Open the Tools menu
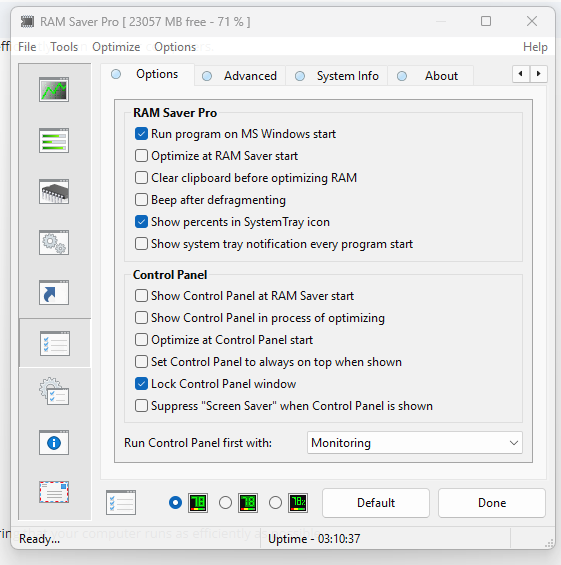561x565 pixels. tap(64, 47)
